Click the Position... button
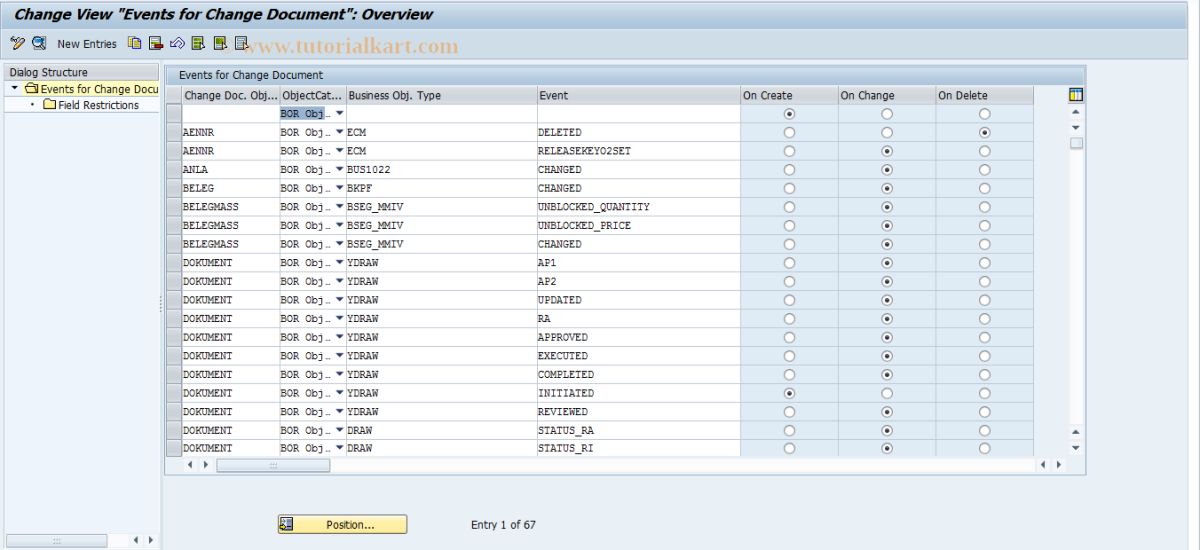1200x550 pixels. pyautogui.click(x=342, y=524)
